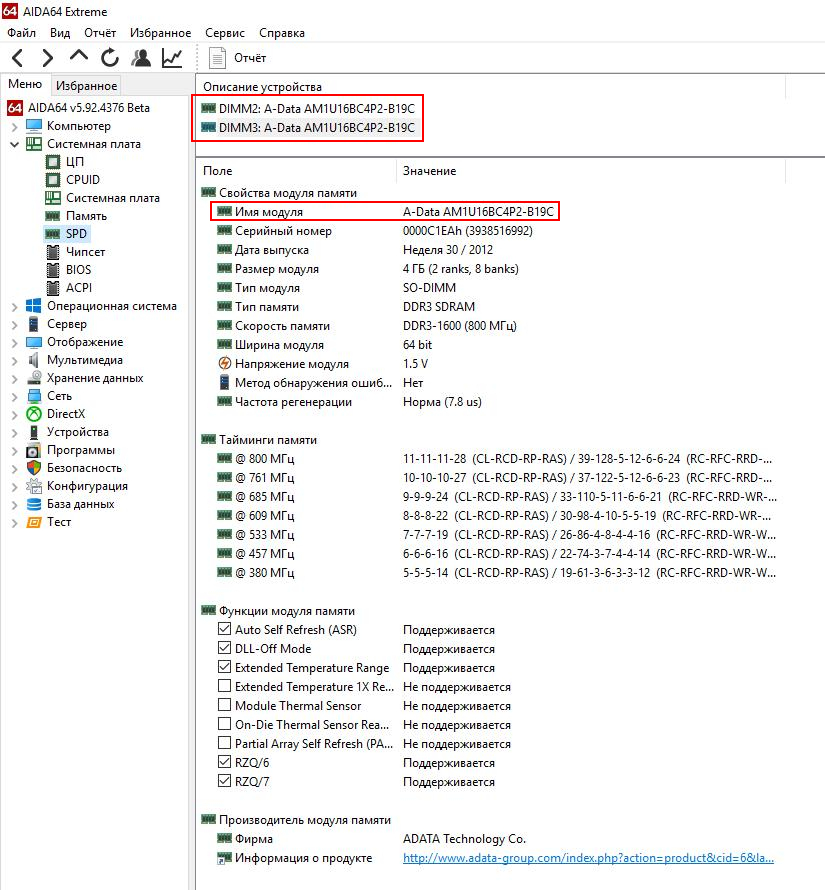Click the Back navigation arrow
This screenshot has width=825, height=890.
pyautogui.click(x=19, y=58)
